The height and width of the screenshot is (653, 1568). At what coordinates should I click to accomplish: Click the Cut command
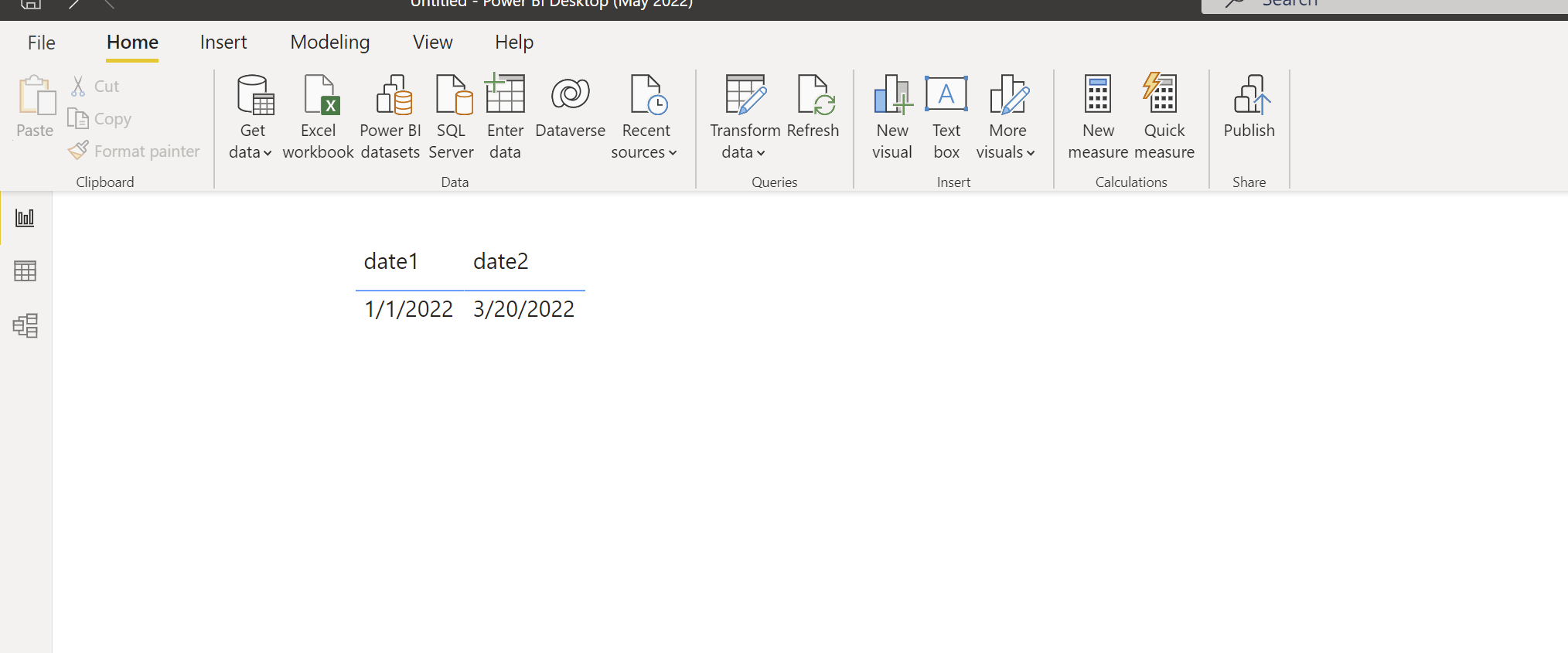[x=95, y=86]
